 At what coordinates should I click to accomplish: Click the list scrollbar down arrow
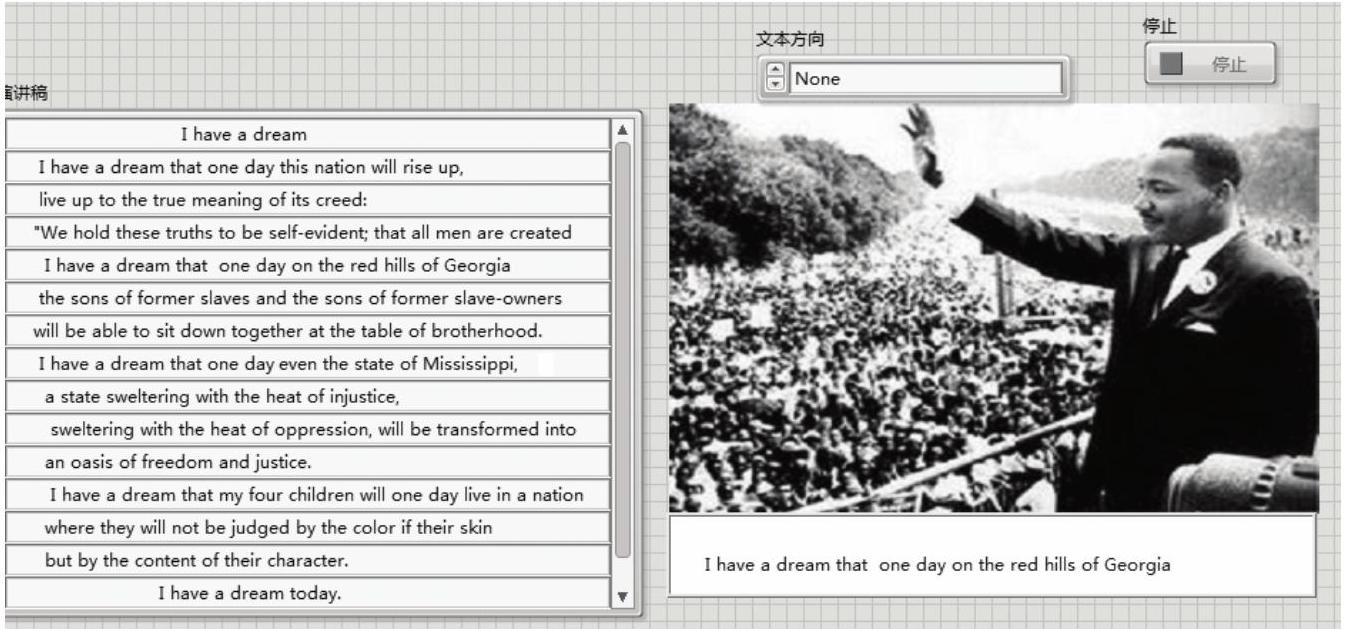pos(622,597)
